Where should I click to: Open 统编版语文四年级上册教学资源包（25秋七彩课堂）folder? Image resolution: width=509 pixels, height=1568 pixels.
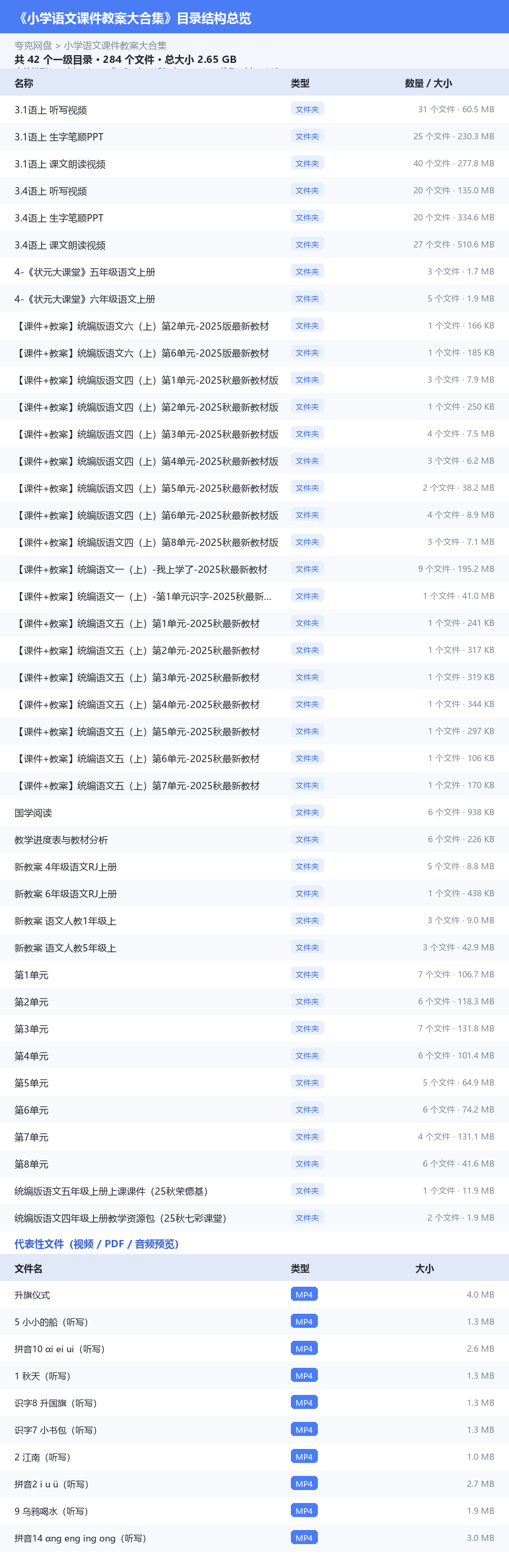pyautogui.click(x=254, y=1218)
